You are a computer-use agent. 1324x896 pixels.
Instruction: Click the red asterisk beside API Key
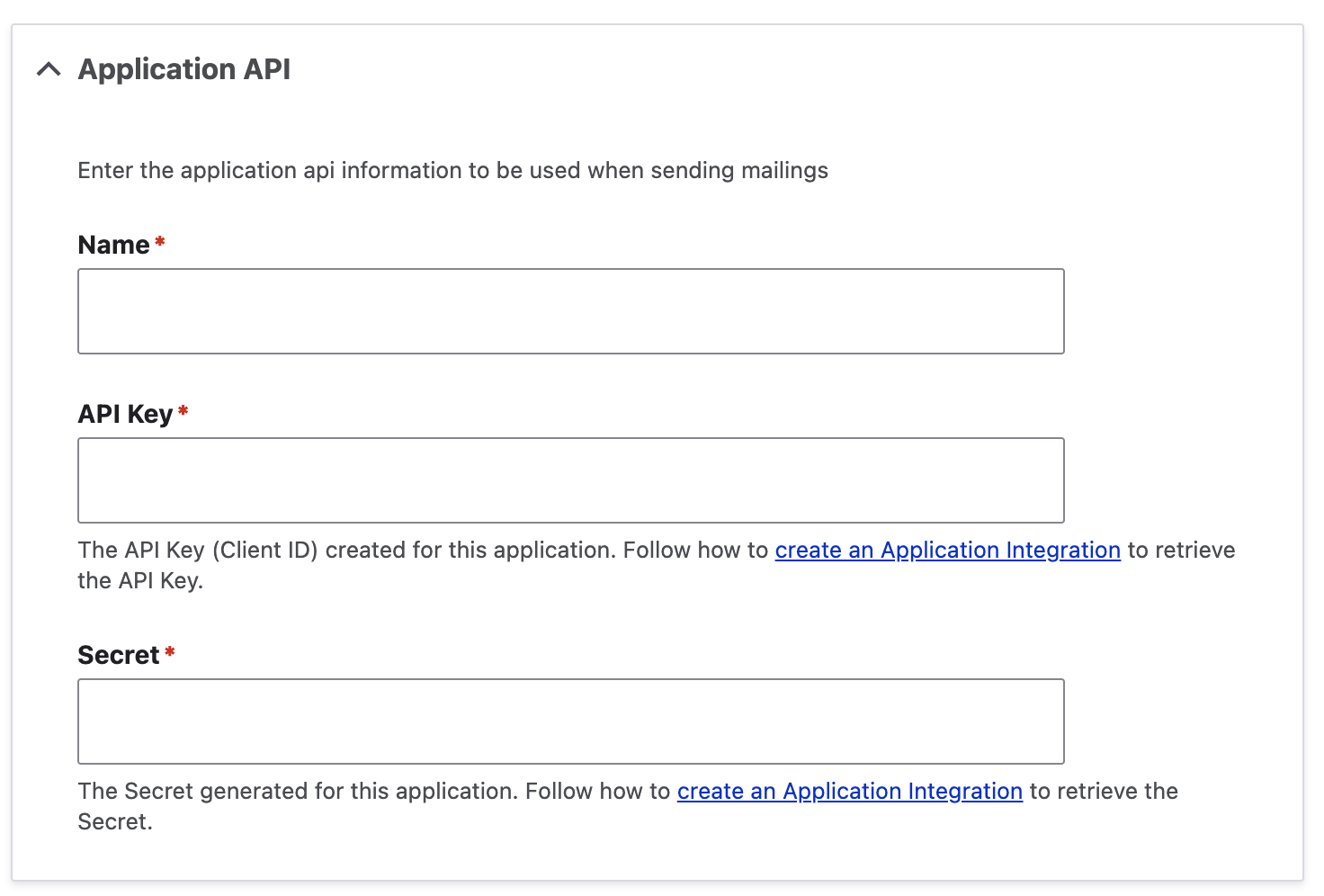click(183, 411)
